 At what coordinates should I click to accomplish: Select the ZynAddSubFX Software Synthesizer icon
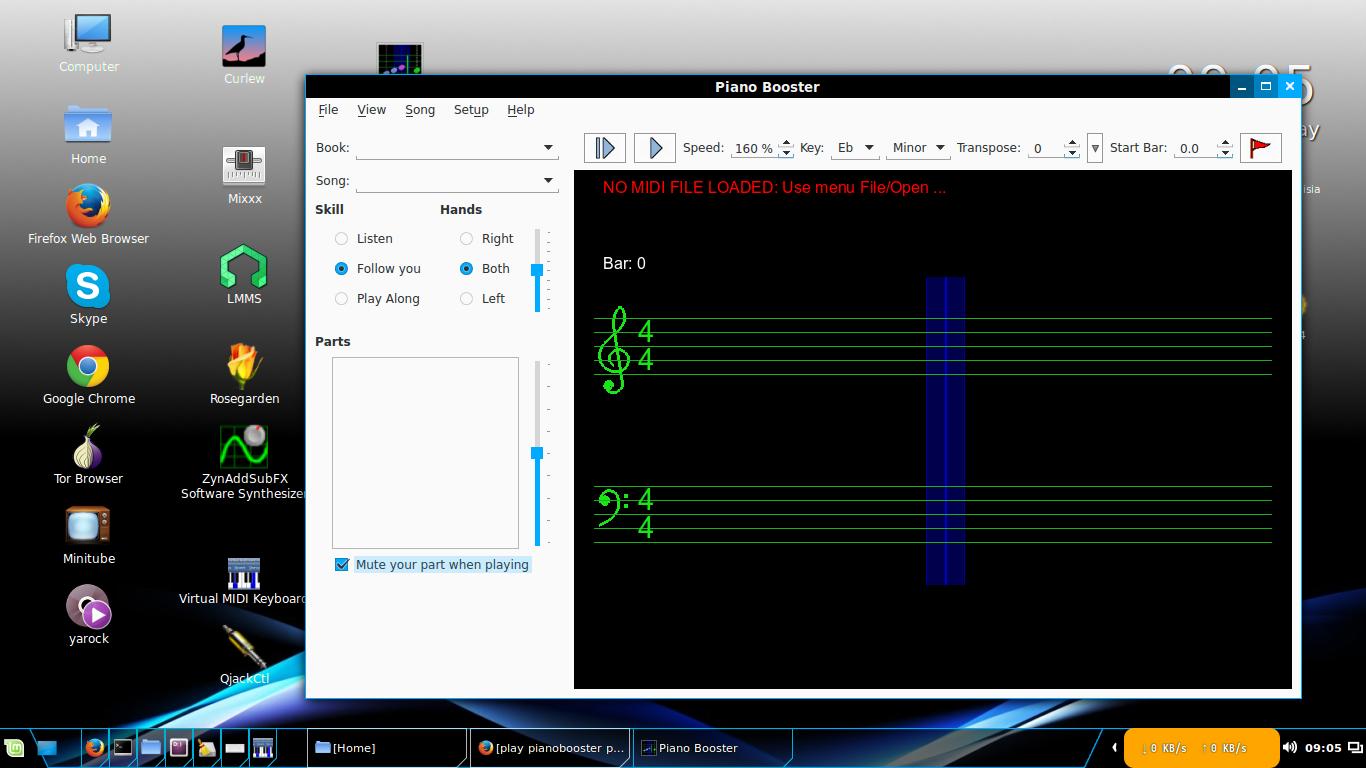pyautogui.click(x=244, y=460)
